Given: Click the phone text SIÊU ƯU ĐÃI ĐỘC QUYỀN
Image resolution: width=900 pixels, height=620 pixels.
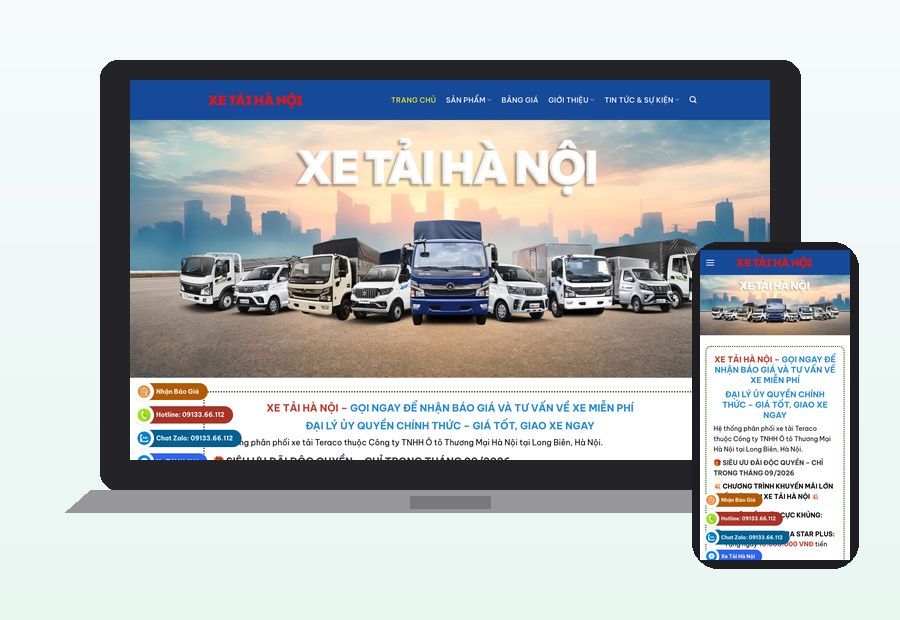Looking at the screenshot, I should point(769,467).
